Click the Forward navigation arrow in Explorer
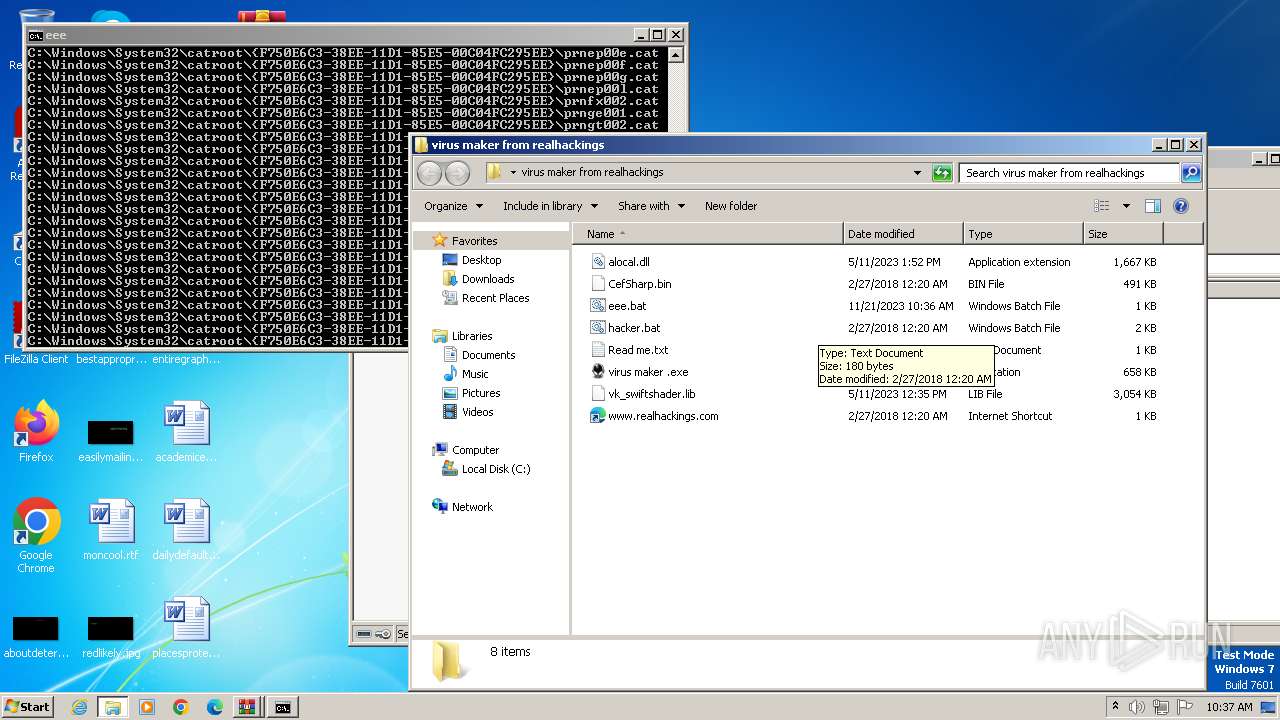The image size is (1280, 720). (x=457, y=173)
